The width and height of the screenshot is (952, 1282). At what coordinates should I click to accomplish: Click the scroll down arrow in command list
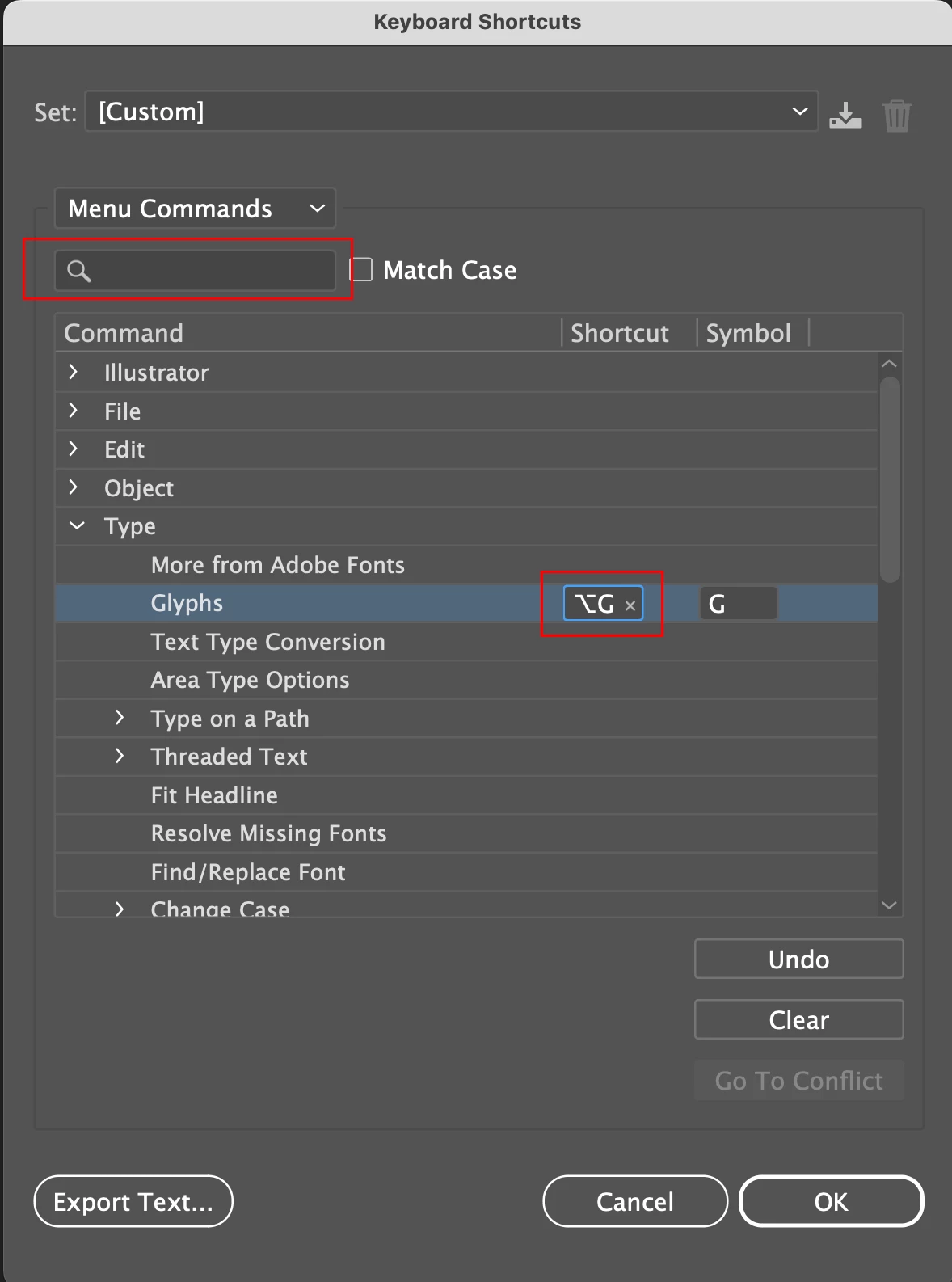[889, 905]
